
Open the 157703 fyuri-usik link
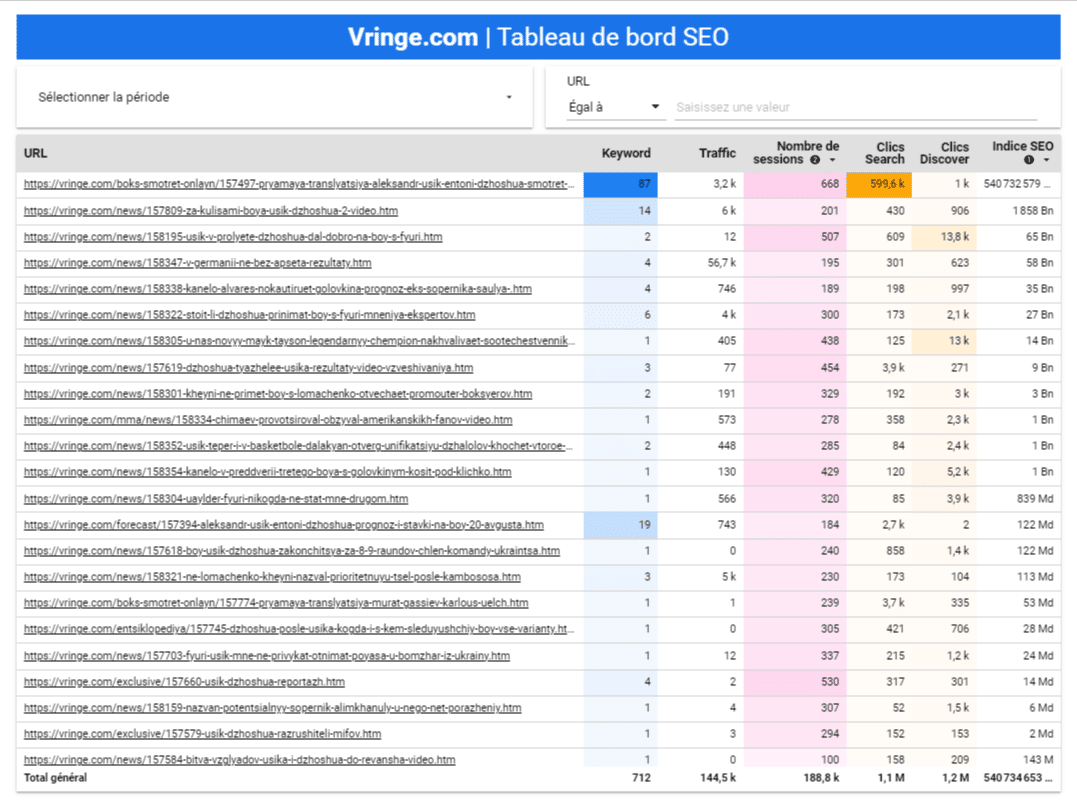point(267,656)
